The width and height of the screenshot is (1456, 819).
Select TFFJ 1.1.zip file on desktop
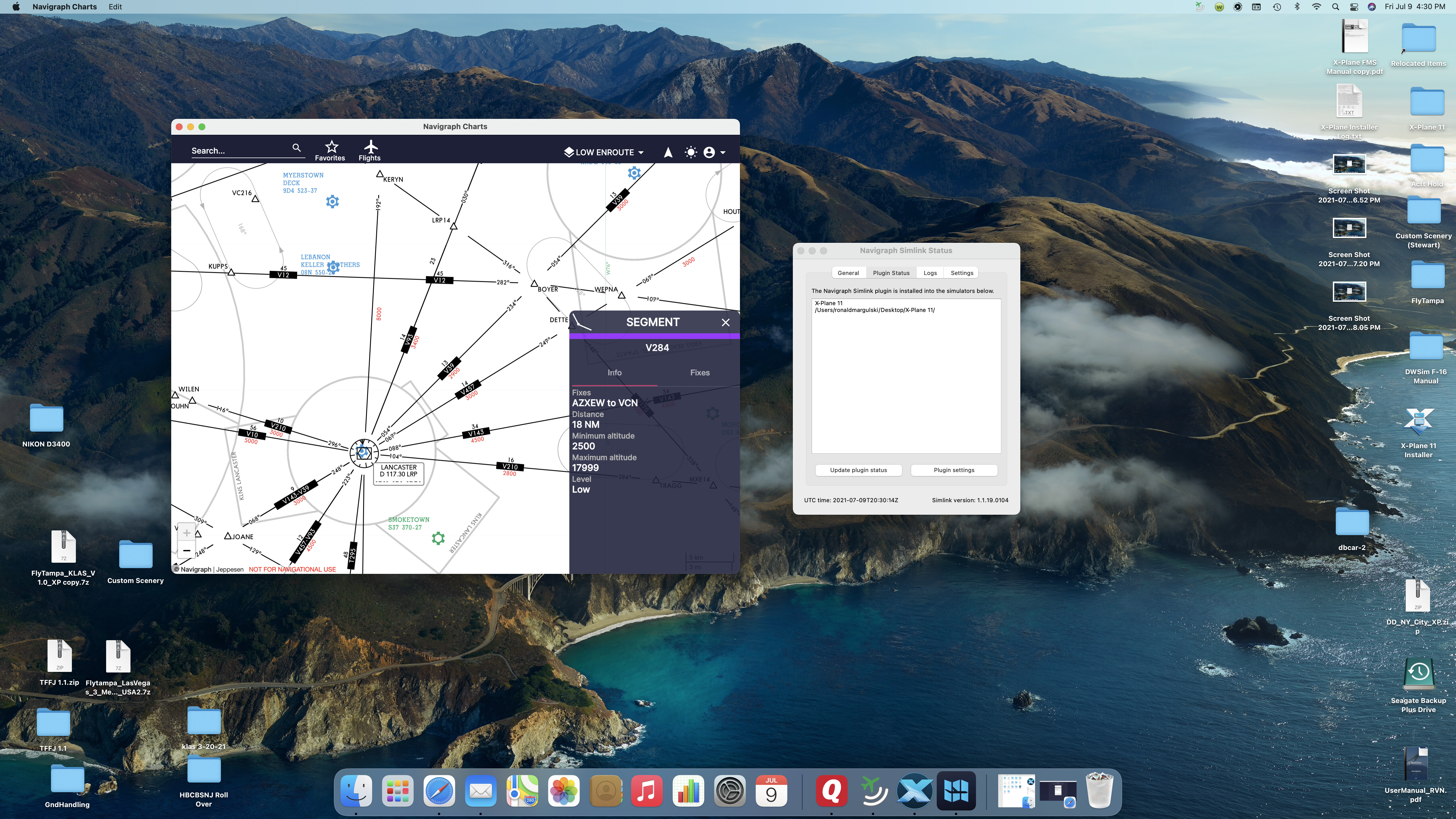coord(59,662)
